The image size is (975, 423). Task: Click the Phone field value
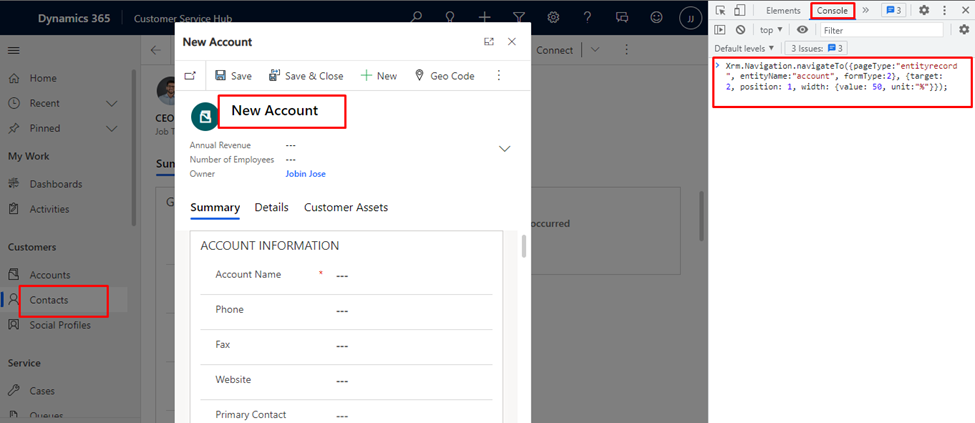pos(341,311)
